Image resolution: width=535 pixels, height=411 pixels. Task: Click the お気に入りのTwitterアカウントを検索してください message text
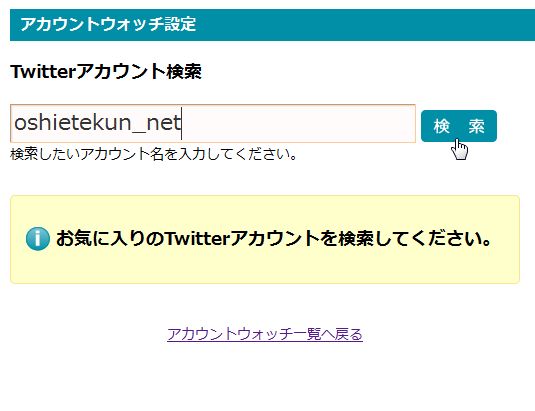click(x=274, y=238)
